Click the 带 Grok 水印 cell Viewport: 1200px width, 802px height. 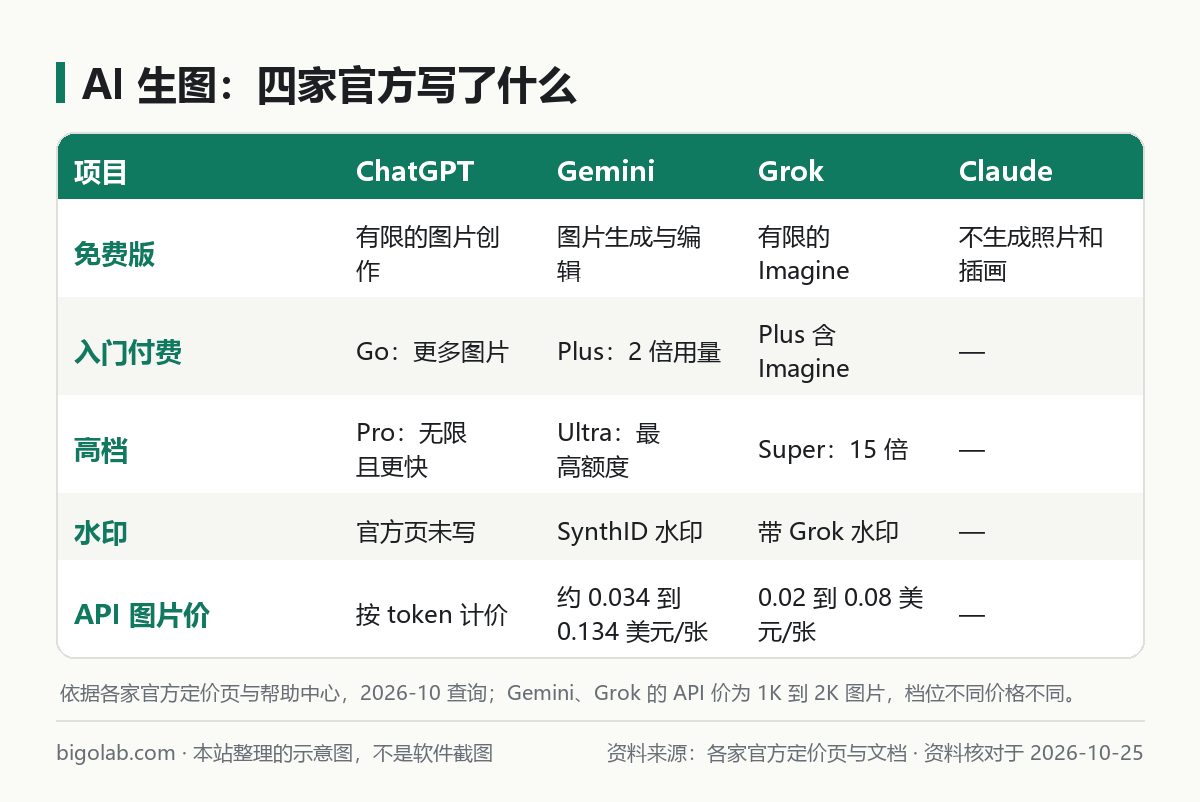pyautogui.click(x=828, y=532)
